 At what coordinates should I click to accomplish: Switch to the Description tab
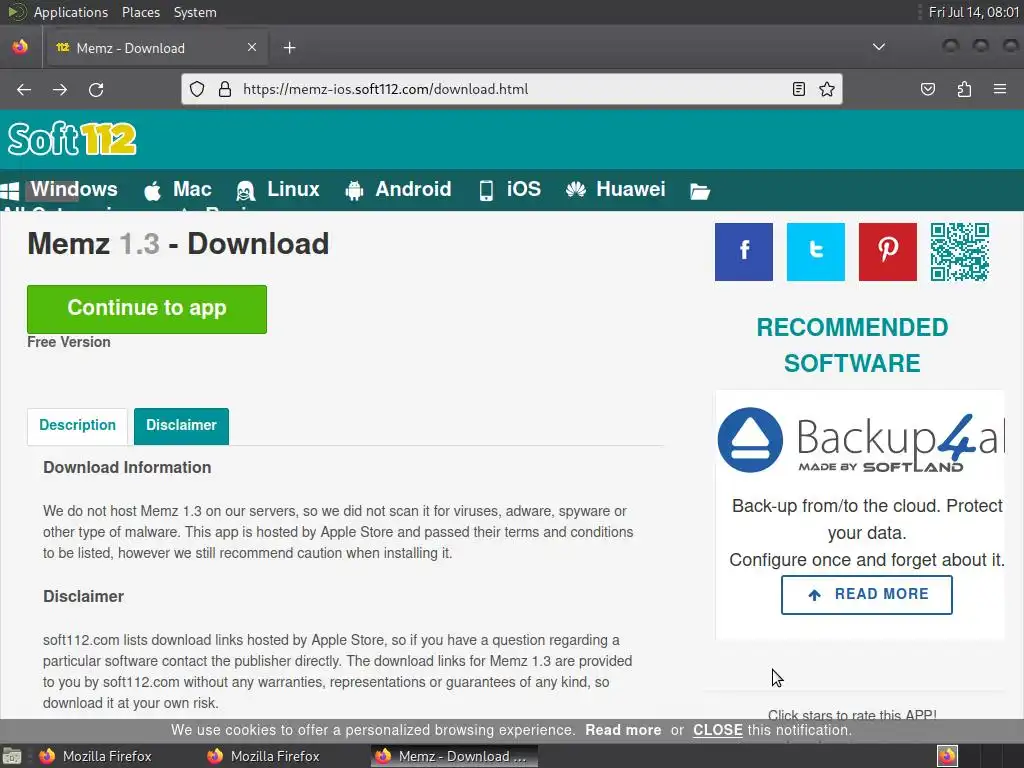coord(77,425)
